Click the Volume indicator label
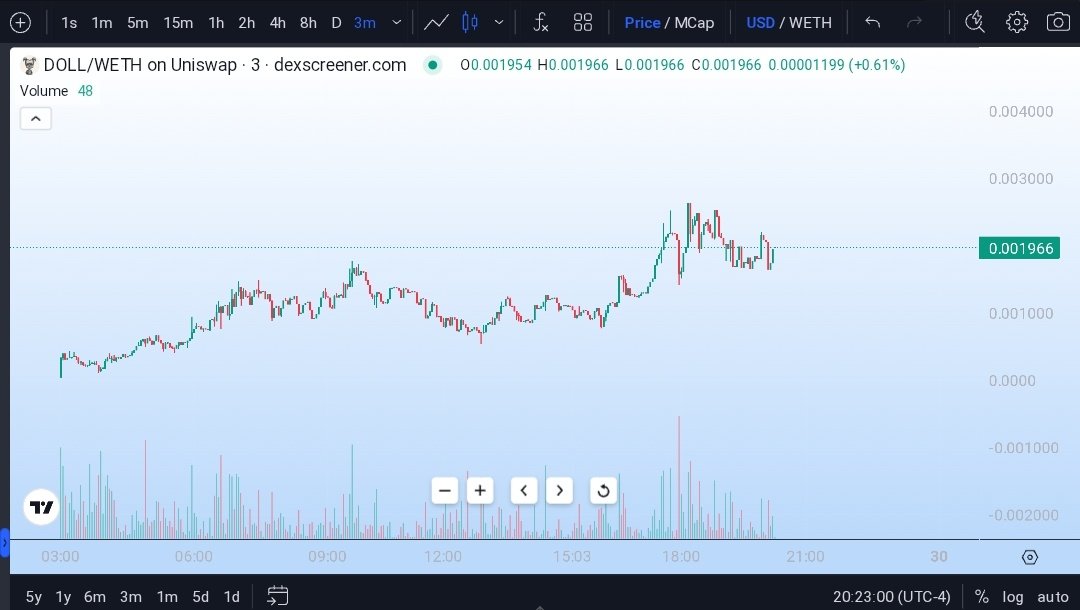This screenshot has height=610, width=1080. [x=44, y=91]
